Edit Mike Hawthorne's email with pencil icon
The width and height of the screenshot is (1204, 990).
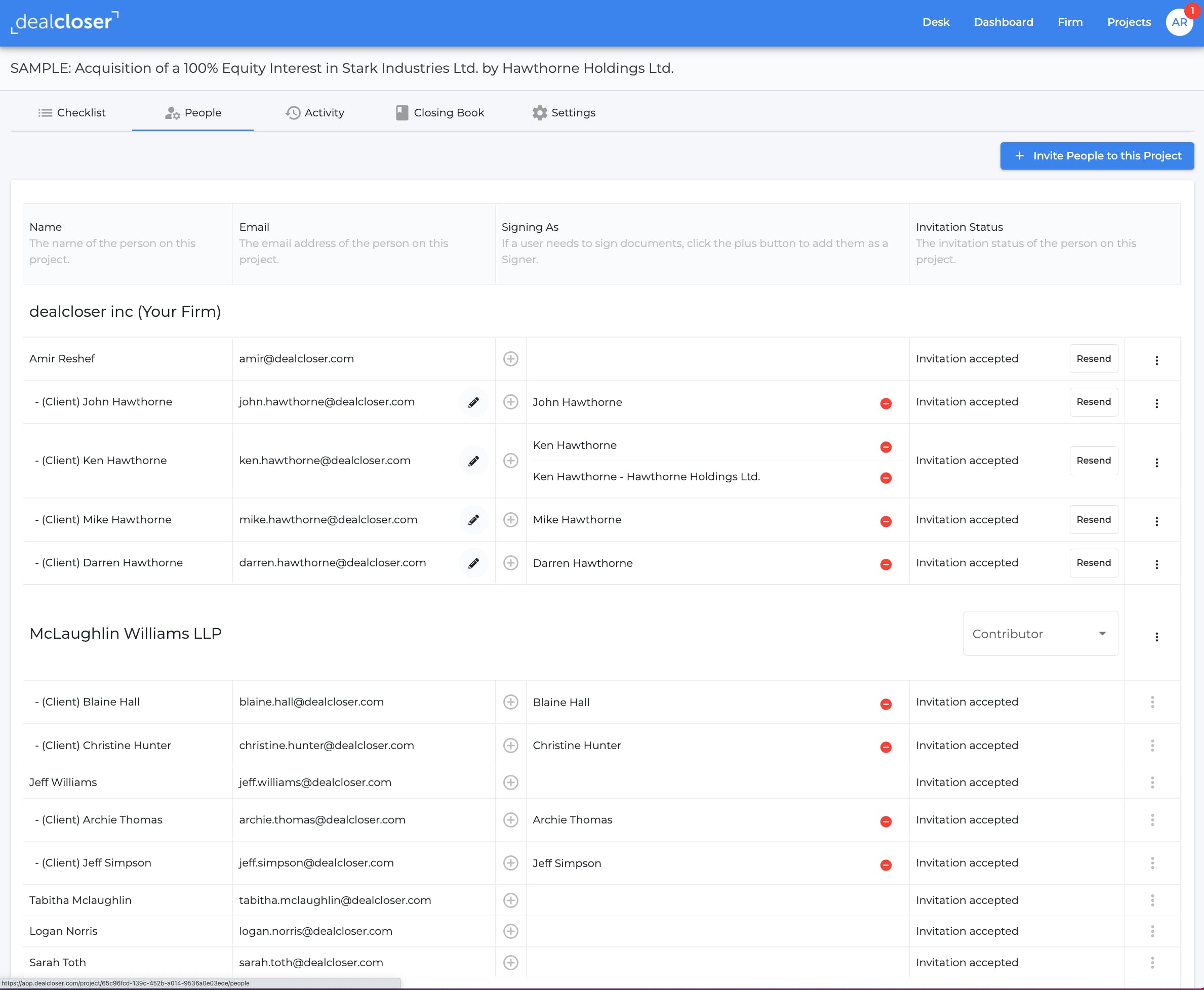pos(473,519)
